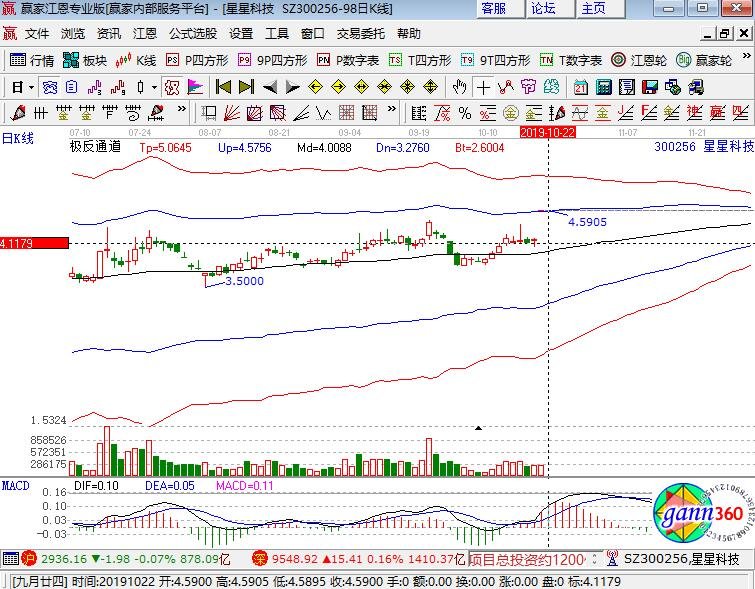The height and width of the screenshot is (589, 755).
Task: Select the fan lines drawing tool
Action: tap(232, 114)
